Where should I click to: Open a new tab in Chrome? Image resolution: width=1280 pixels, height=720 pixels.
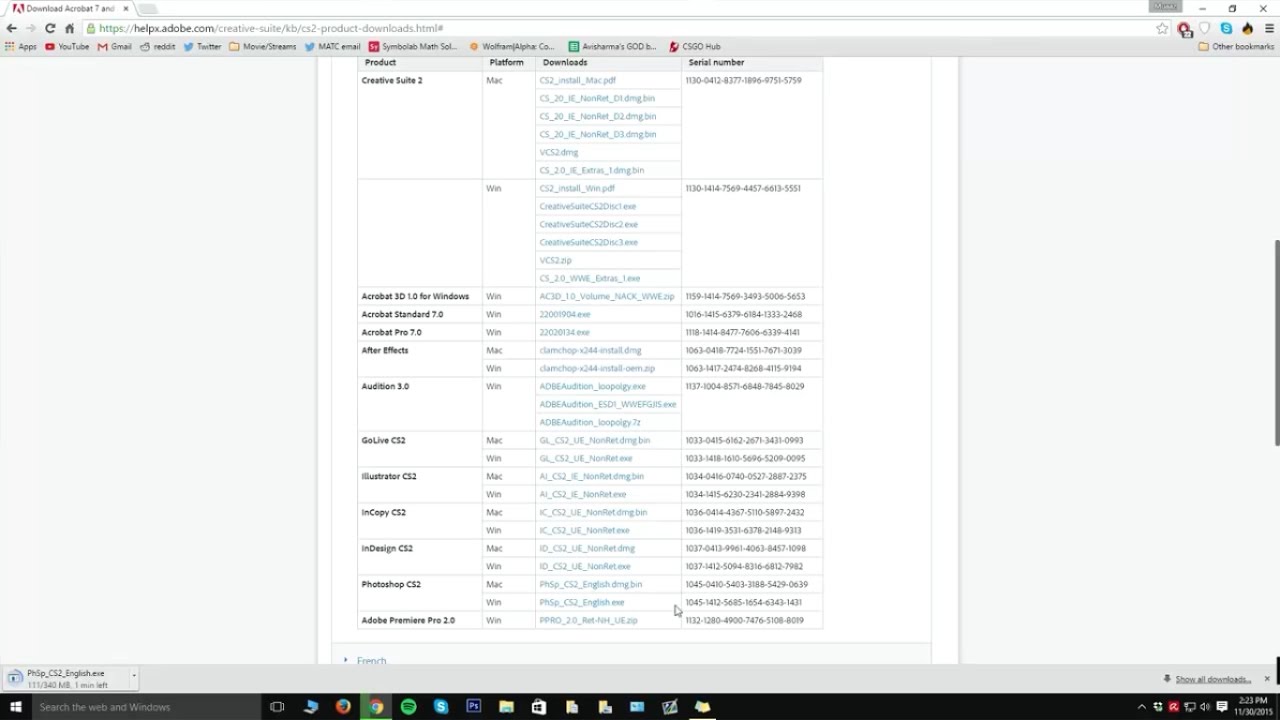tap(146, 8)
